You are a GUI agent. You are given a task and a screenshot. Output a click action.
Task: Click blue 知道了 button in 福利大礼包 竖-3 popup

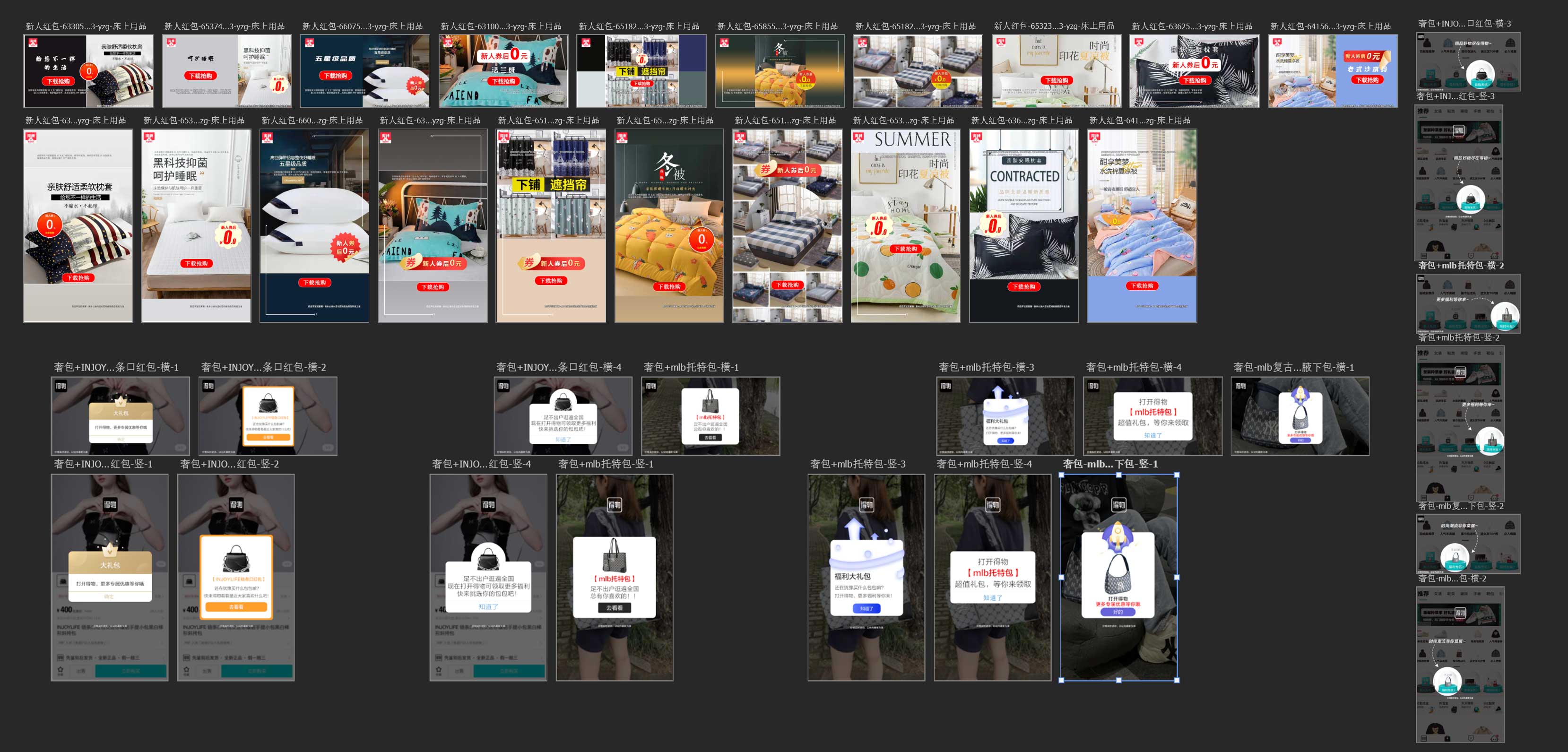coord(866,608)
